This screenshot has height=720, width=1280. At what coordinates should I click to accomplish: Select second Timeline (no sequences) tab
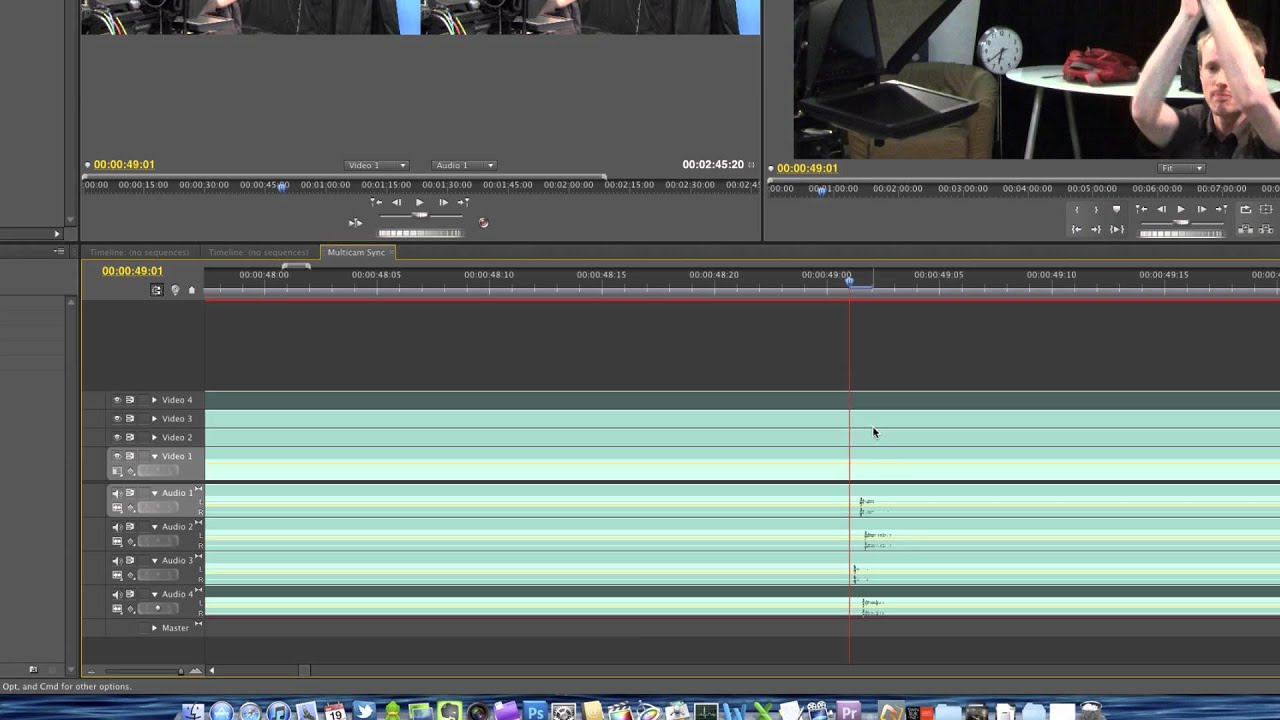258,252
